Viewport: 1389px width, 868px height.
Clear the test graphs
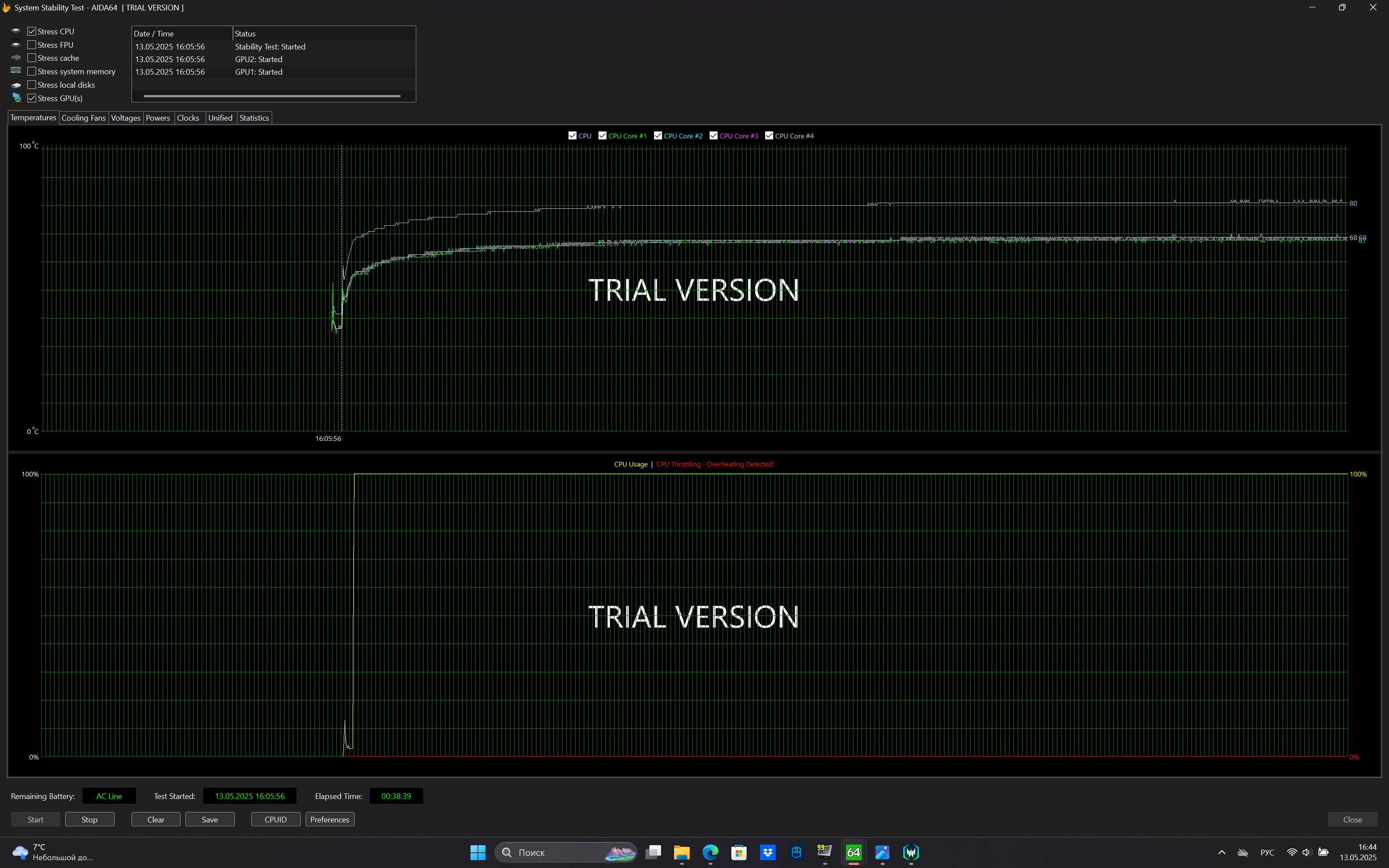click(x=155, y=819)
